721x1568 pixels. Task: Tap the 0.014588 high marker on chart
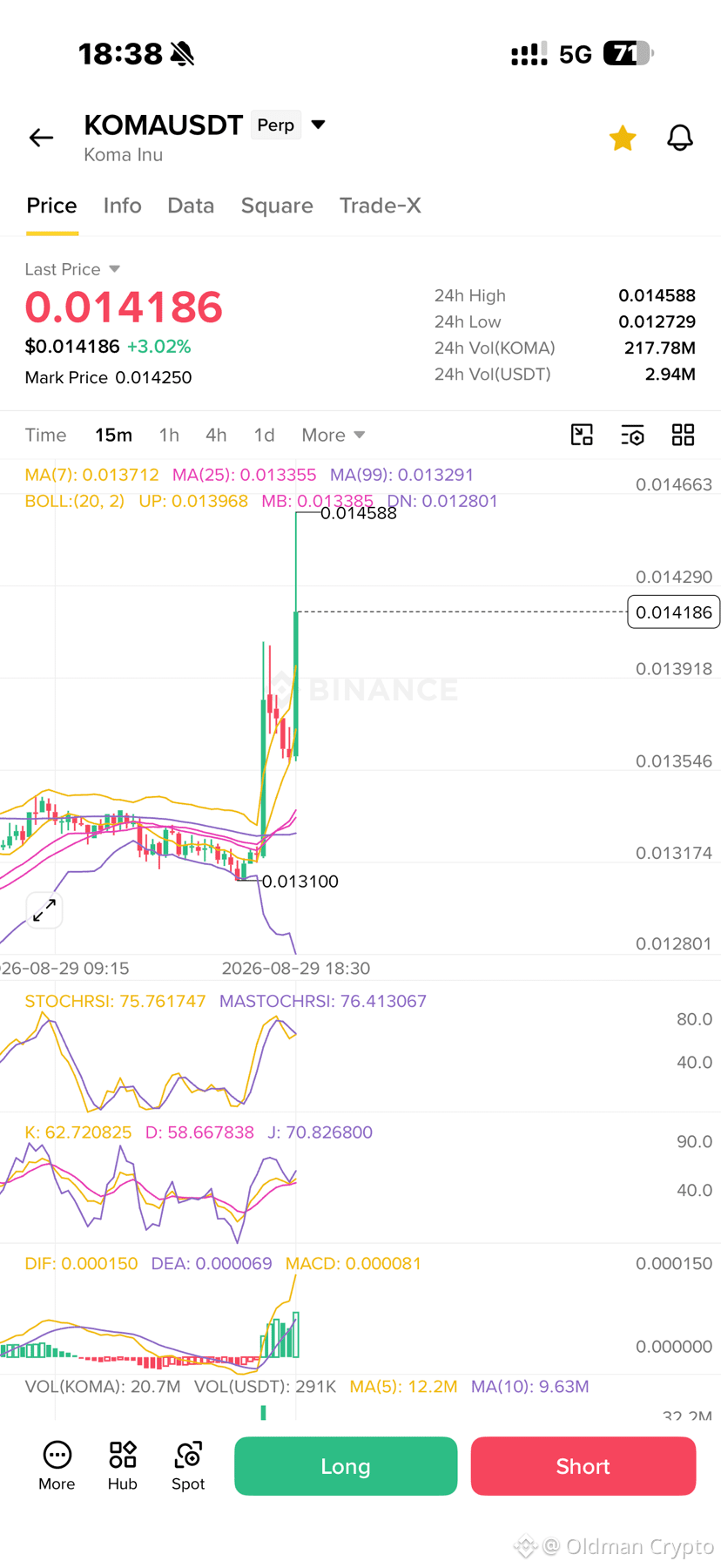pos(358,513)
